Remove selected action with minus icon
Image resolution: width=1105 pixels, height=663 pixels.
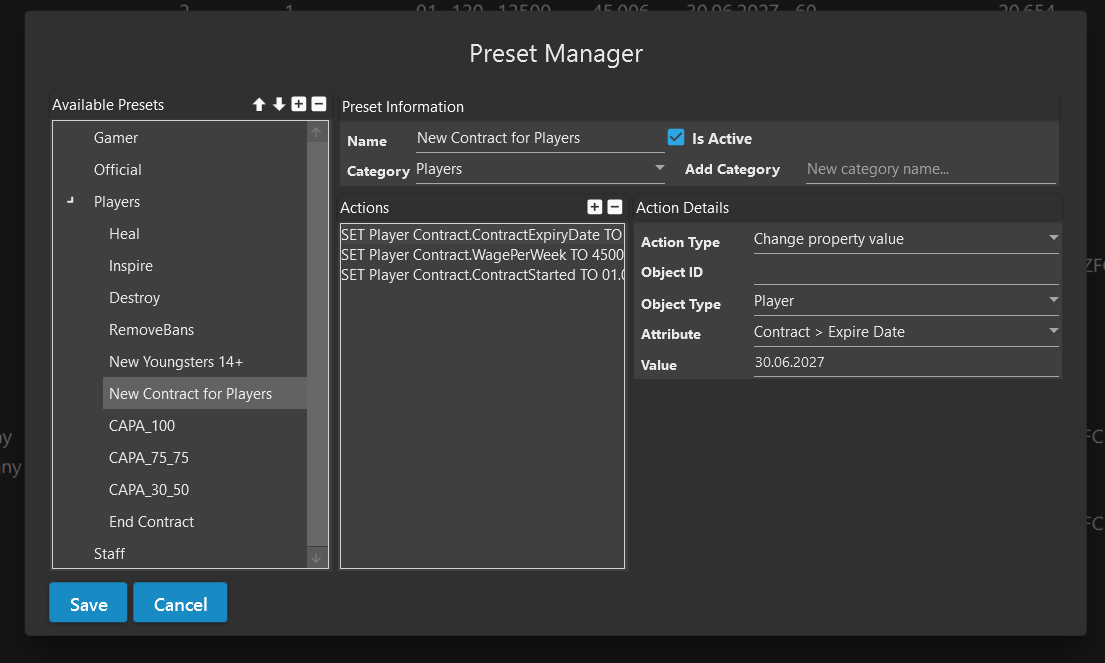[x=615, y=207]
